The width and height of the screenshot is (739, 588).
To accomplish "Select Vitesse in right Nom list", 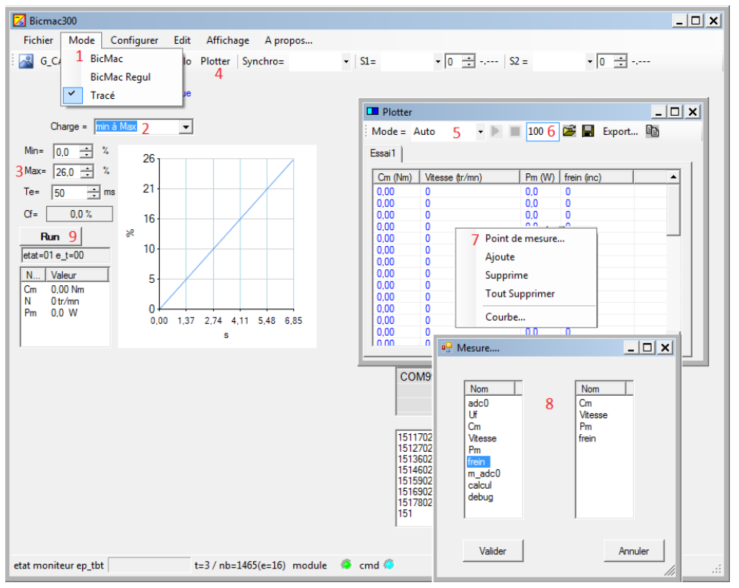I will pyautogui.click(x=593, y=415).
